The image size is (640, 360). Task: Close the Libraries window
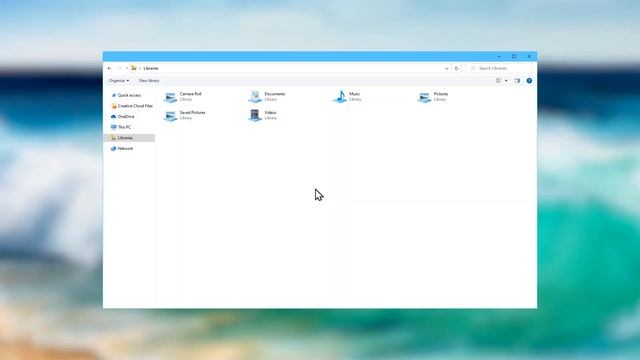(529, 56)
